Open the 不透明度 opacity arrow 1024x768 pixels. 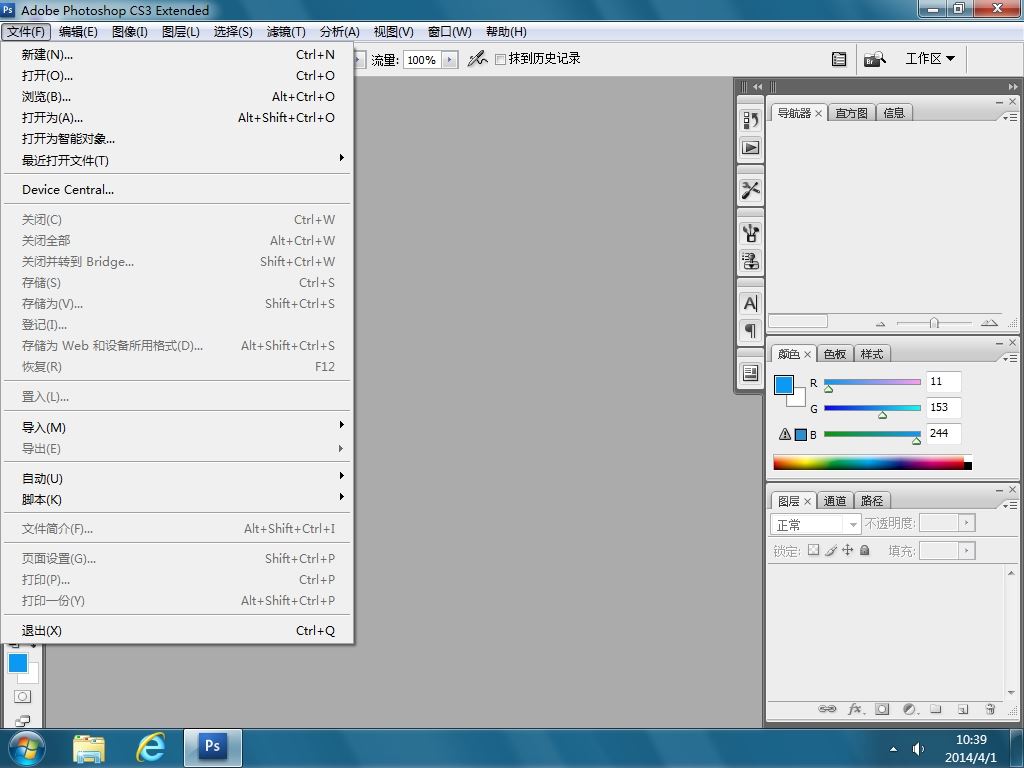click(967, 522)
